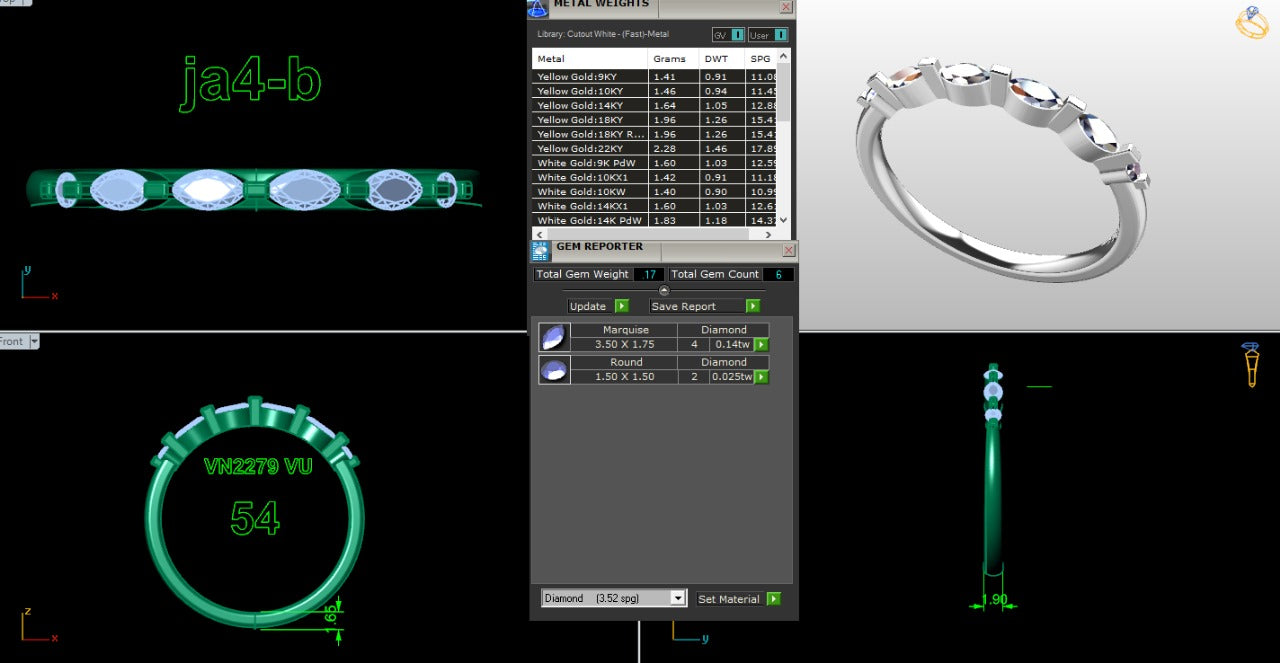
Task: Select the White Gold:9K PdW row
Action: click(x=655, y=163)
